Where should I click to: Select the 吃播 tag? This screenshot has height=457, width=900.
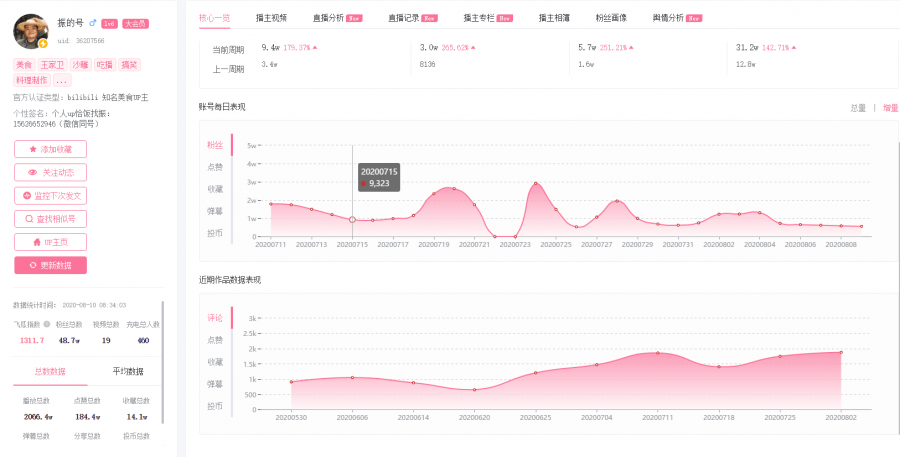[x=105, y=65]
